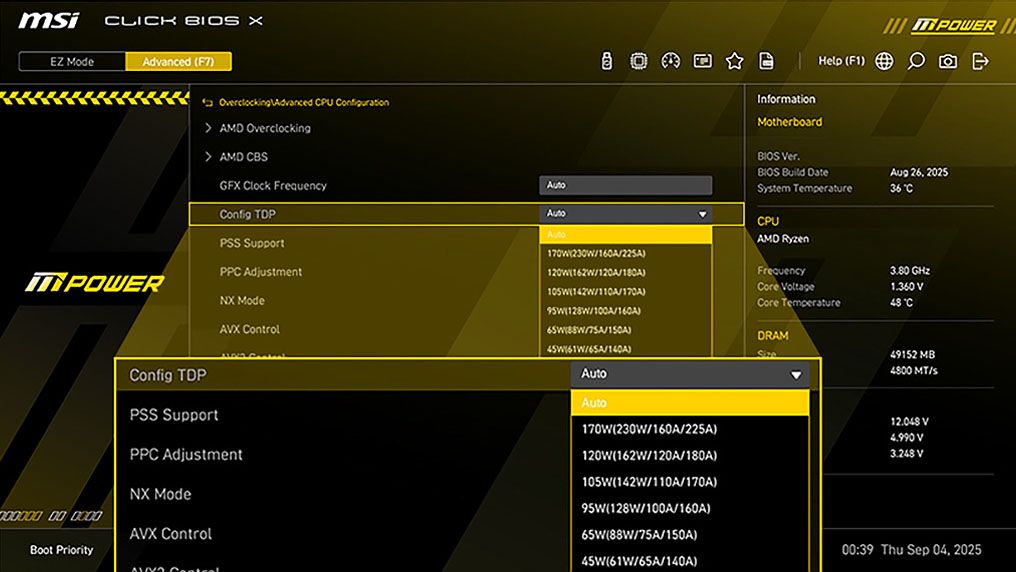Screen dimensions: 1016x572
Task: Open the hardware monitor gauge icon
Action: [x=670, y=61]
